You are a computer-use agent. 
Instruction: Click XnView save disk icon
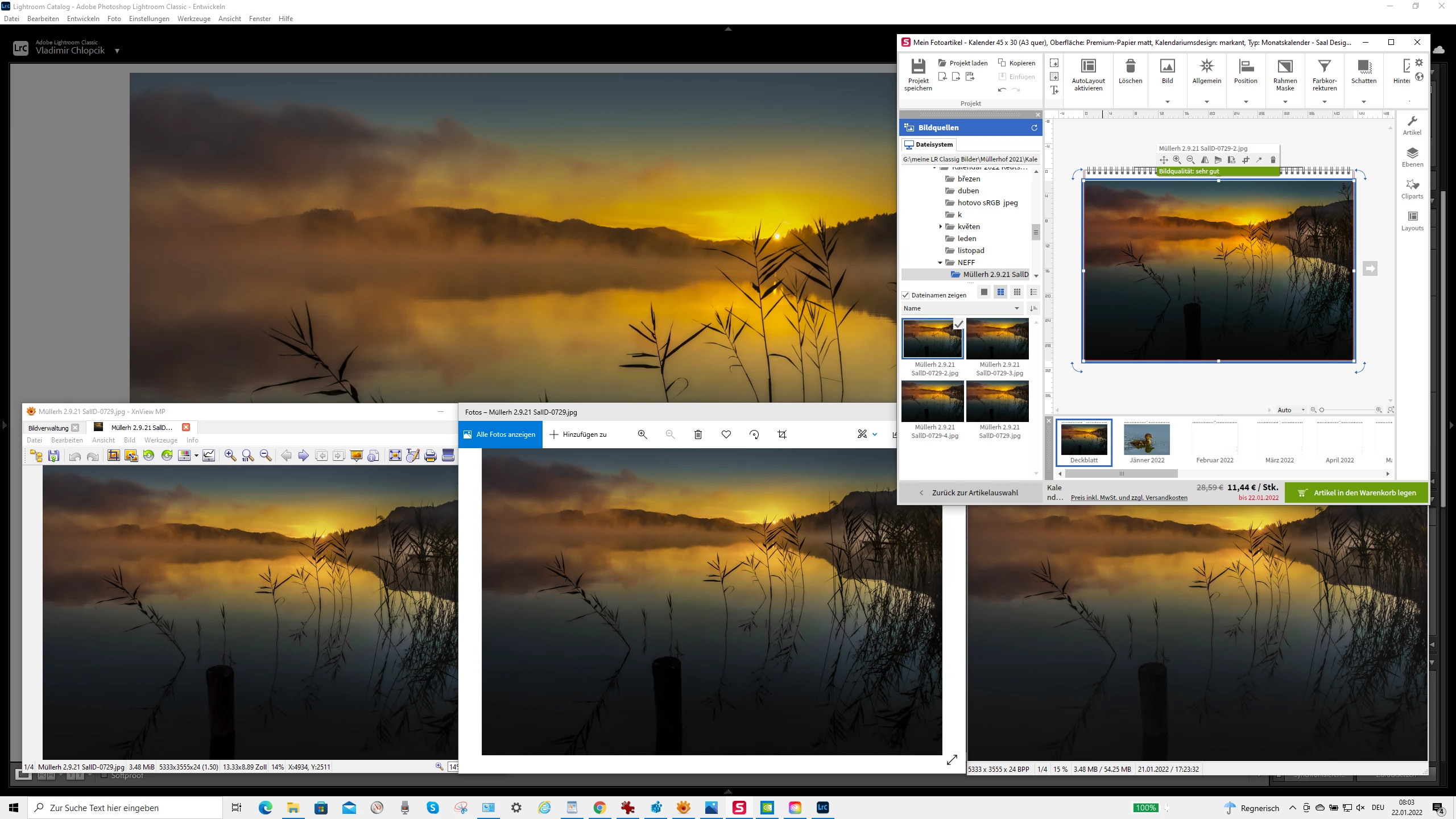[54, 456]
